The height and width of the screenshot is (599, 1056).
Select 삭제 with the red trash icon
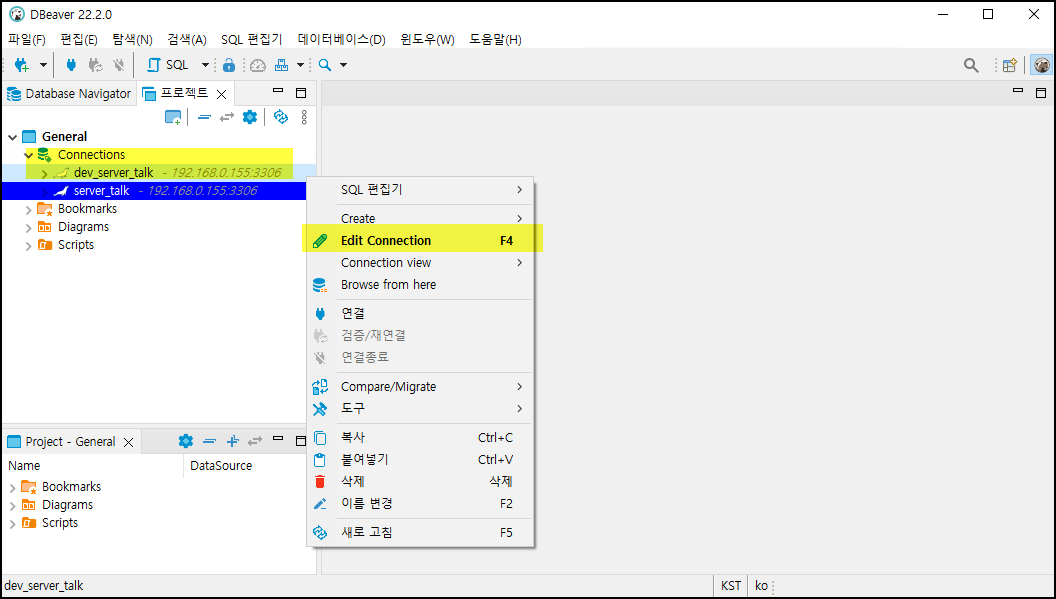pos(420,481)
